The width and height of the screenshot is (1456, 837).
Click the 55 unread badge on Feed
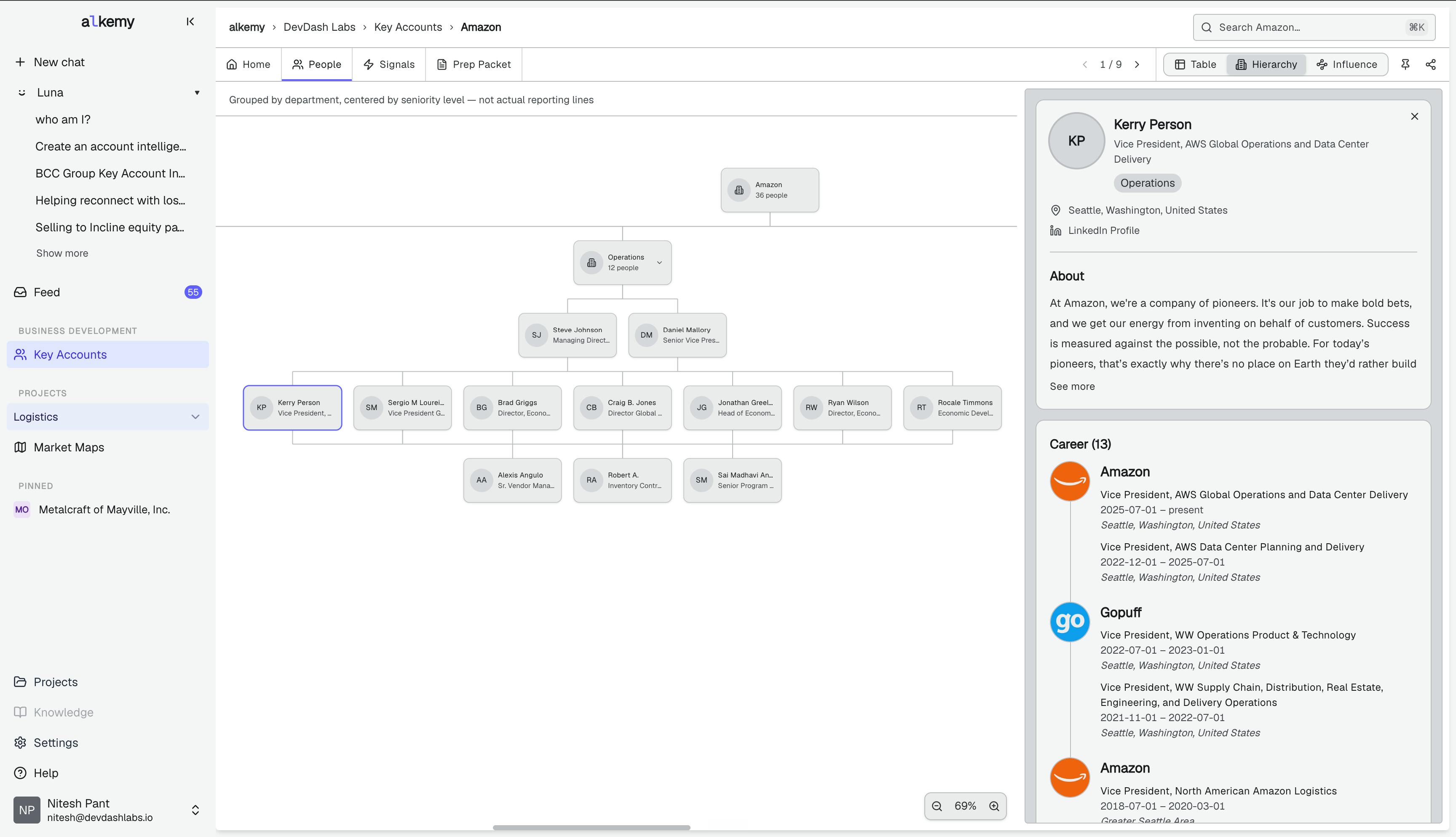tap(193, 292)
